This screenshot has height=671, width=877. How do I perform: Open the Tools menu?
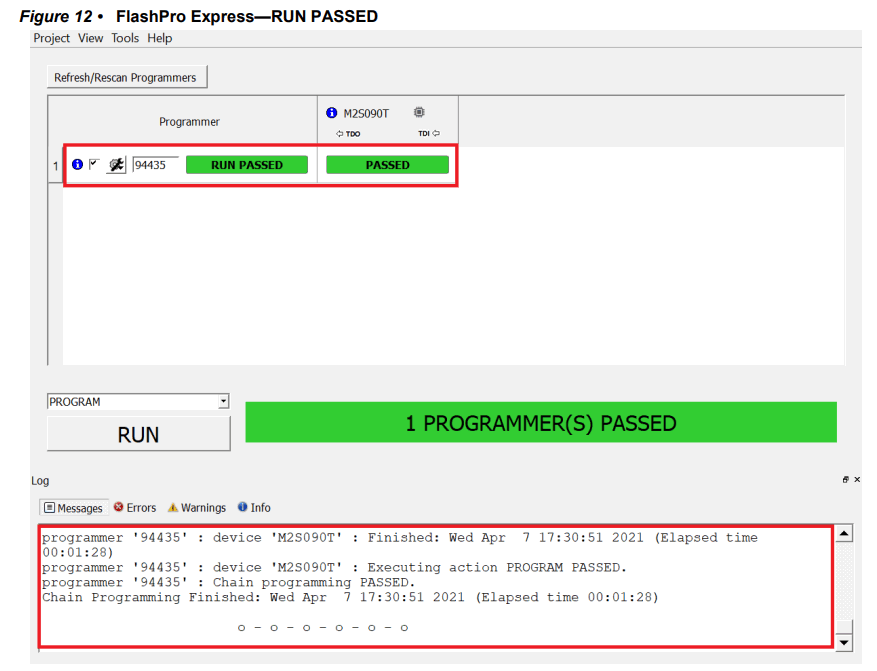(124, 38)
